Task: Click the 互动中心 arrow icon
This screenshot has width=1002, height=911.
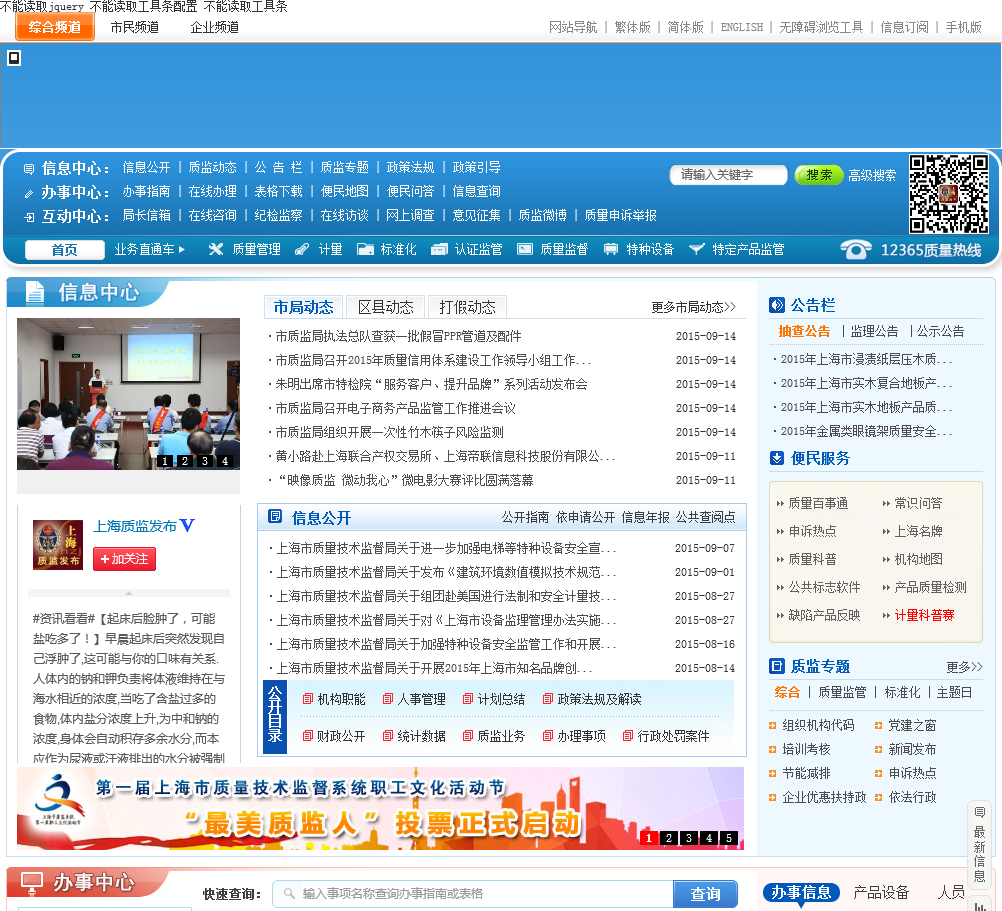Action: (x=29, y=217)
